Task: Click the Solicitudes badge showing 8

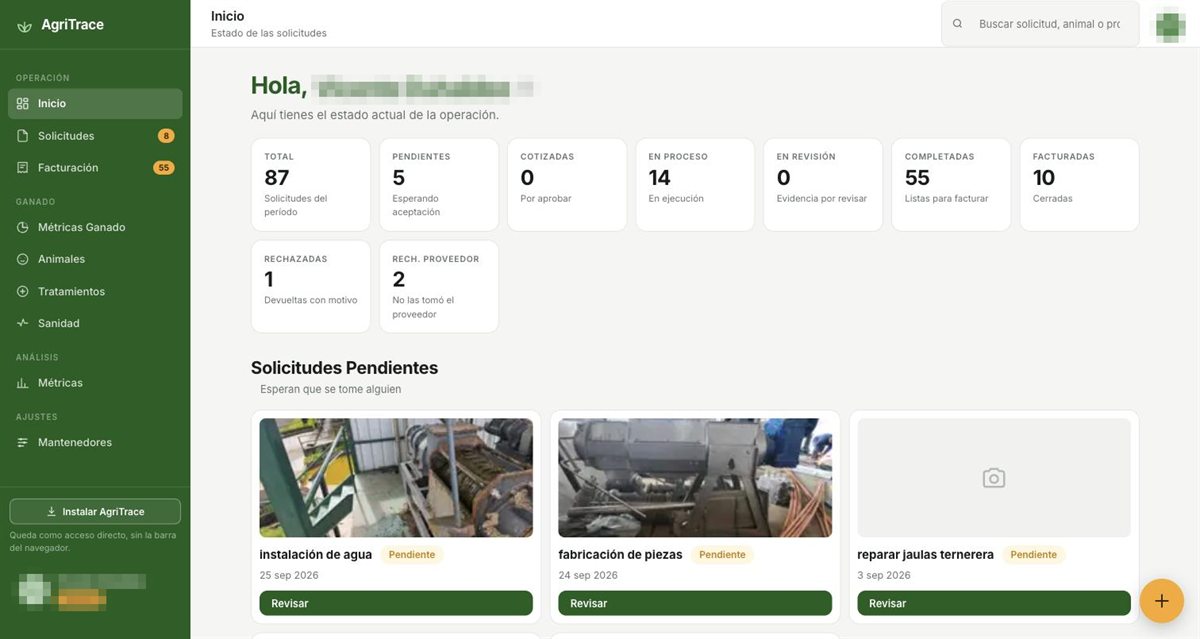Action: click(x=166, y=136)
